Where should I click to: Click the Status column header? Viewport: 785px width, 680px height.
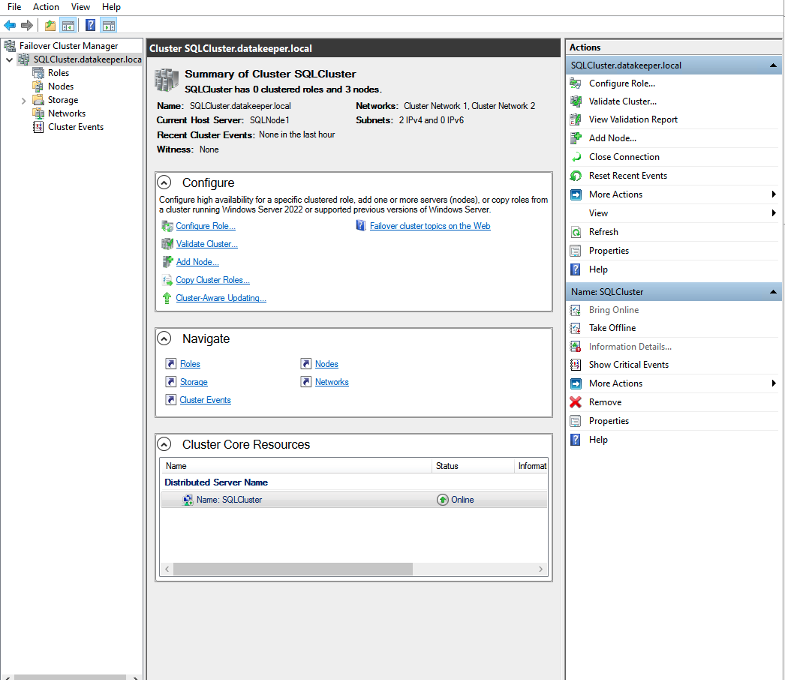[473, 466]
